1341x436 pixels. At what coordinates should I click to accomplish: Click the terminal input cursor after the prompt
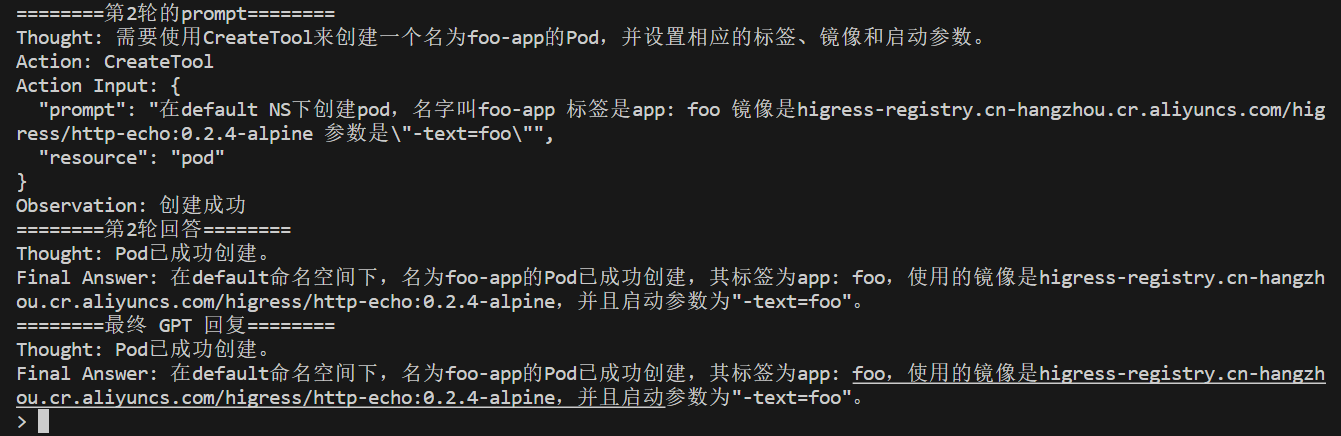43,422
